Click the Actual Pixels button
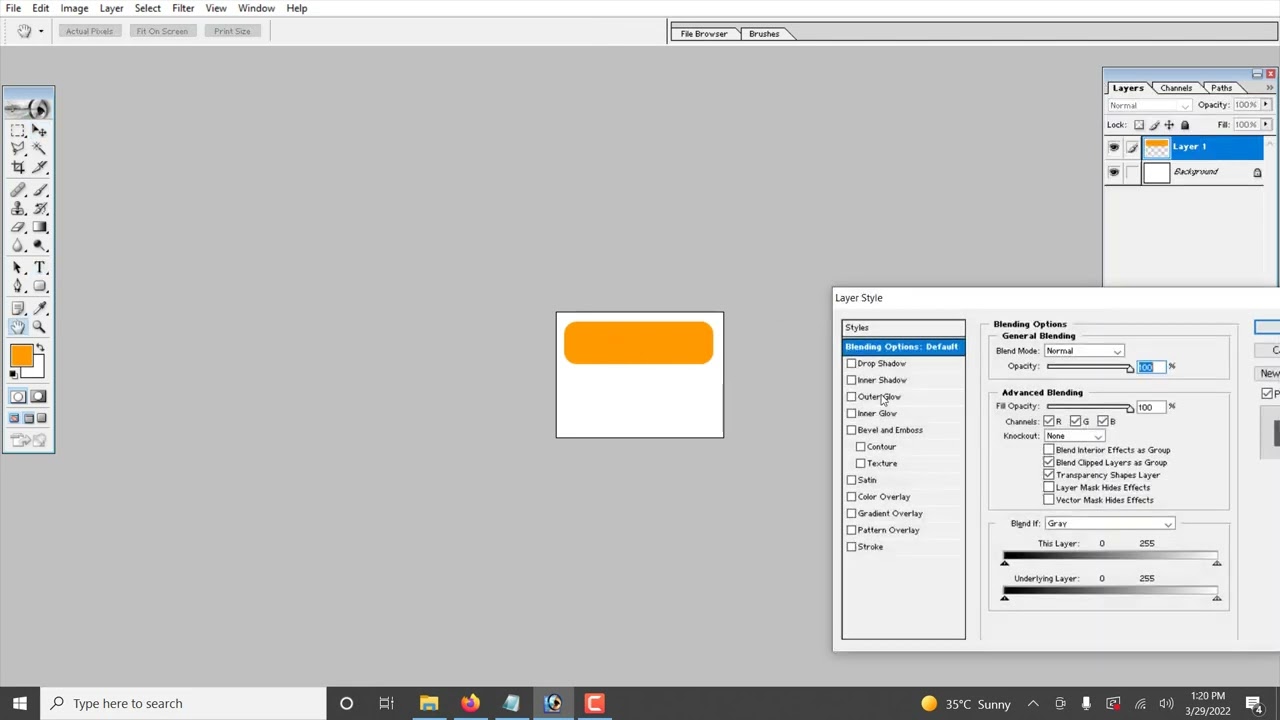Viewport: 1280px width, 720px height. pyautogui.click(x=89, y=31)
